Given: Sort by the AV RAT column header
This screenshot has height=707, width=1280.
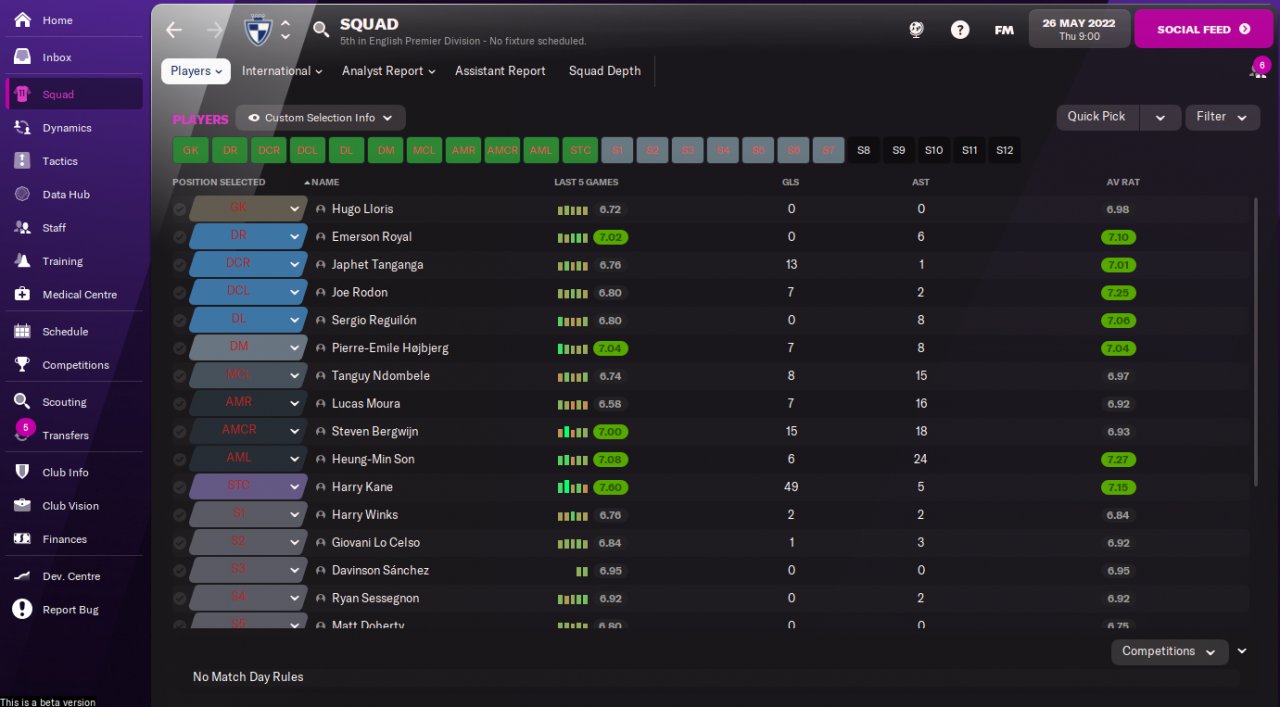Looking at the screenshot, I should coord(1123,182).
